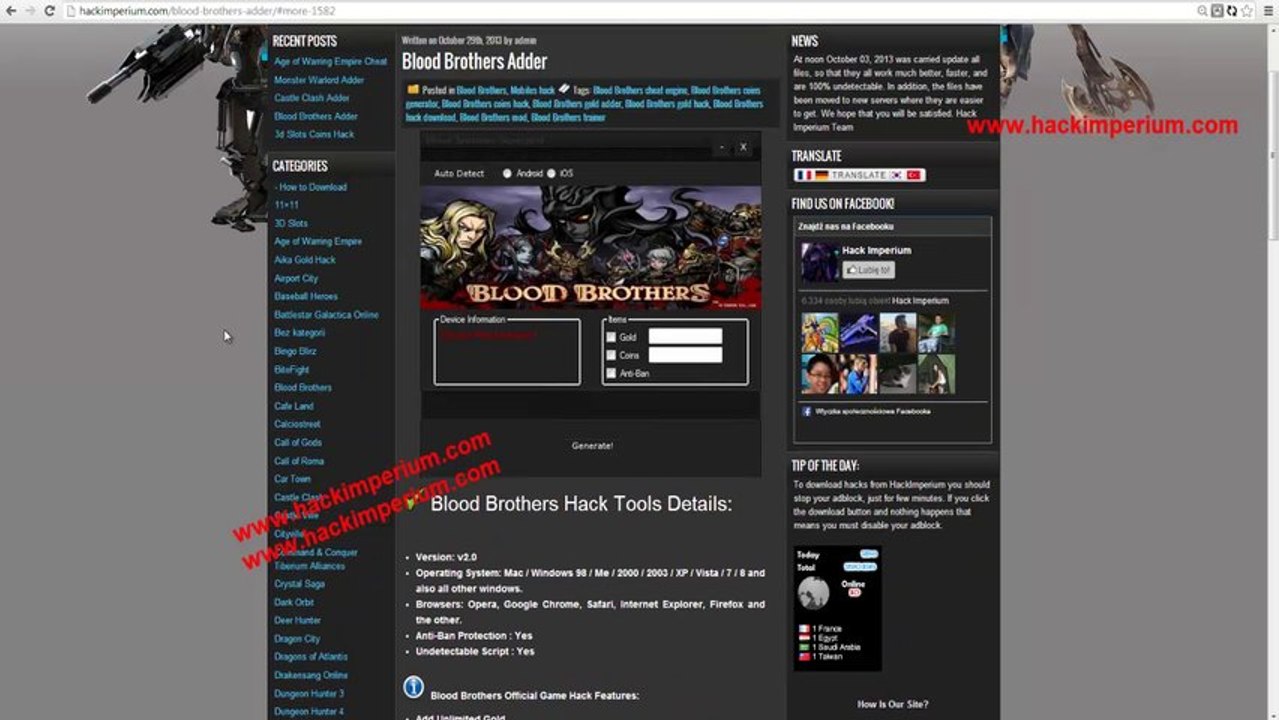Open the Baseball Heroes category
The height and width of the screenshot is (720, 1279).
coord(306,296)
